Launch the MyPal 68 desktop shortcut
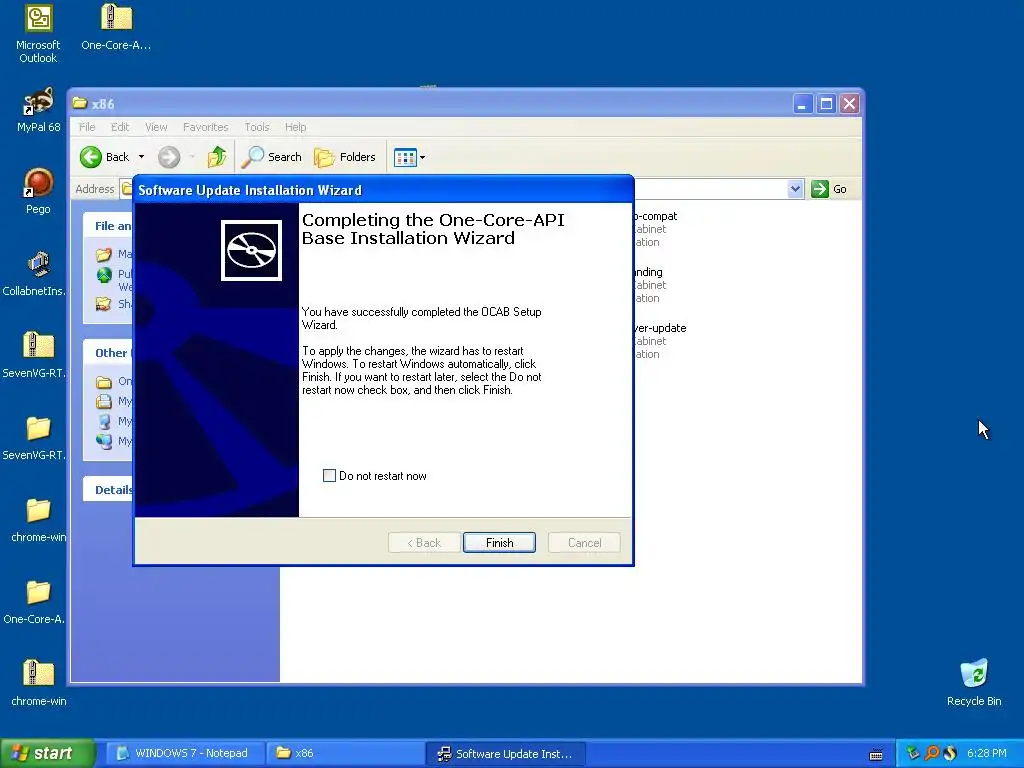This screenshot has height=768, width=1024. pyautogui.click(x=39, y=110)
